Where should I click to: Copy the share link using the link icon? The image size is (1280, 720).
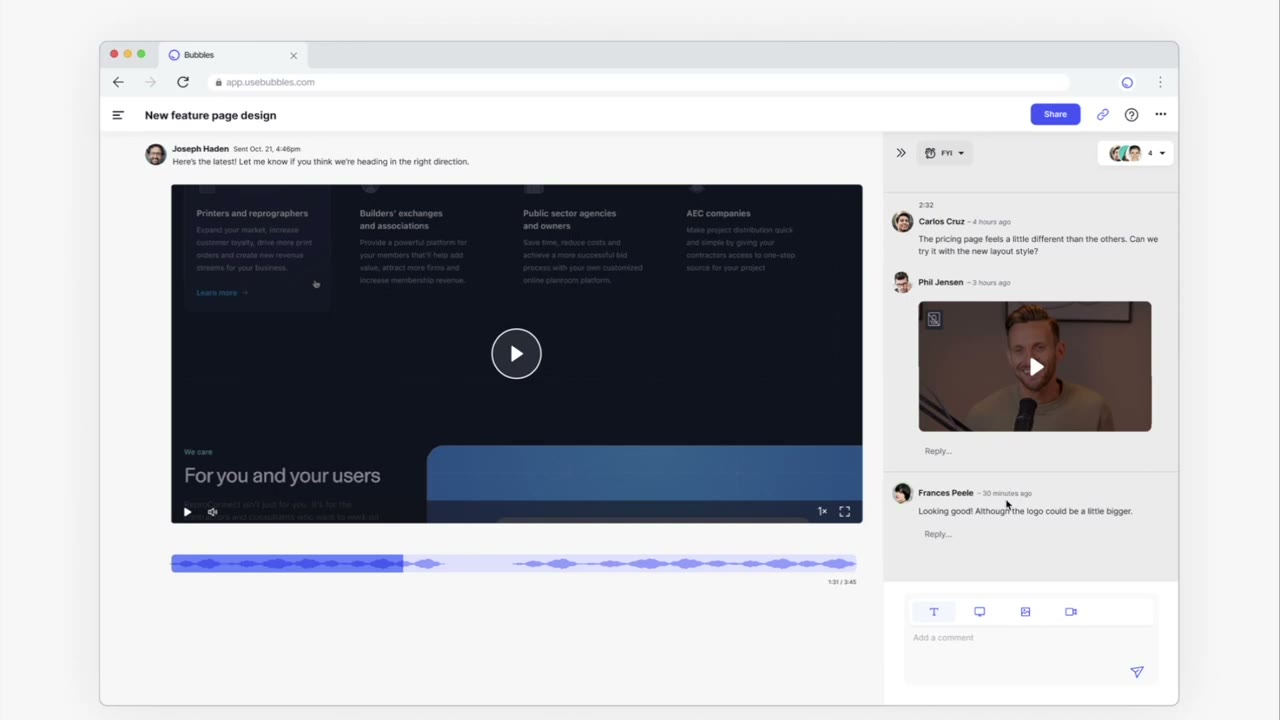(x=1103, y=115)
